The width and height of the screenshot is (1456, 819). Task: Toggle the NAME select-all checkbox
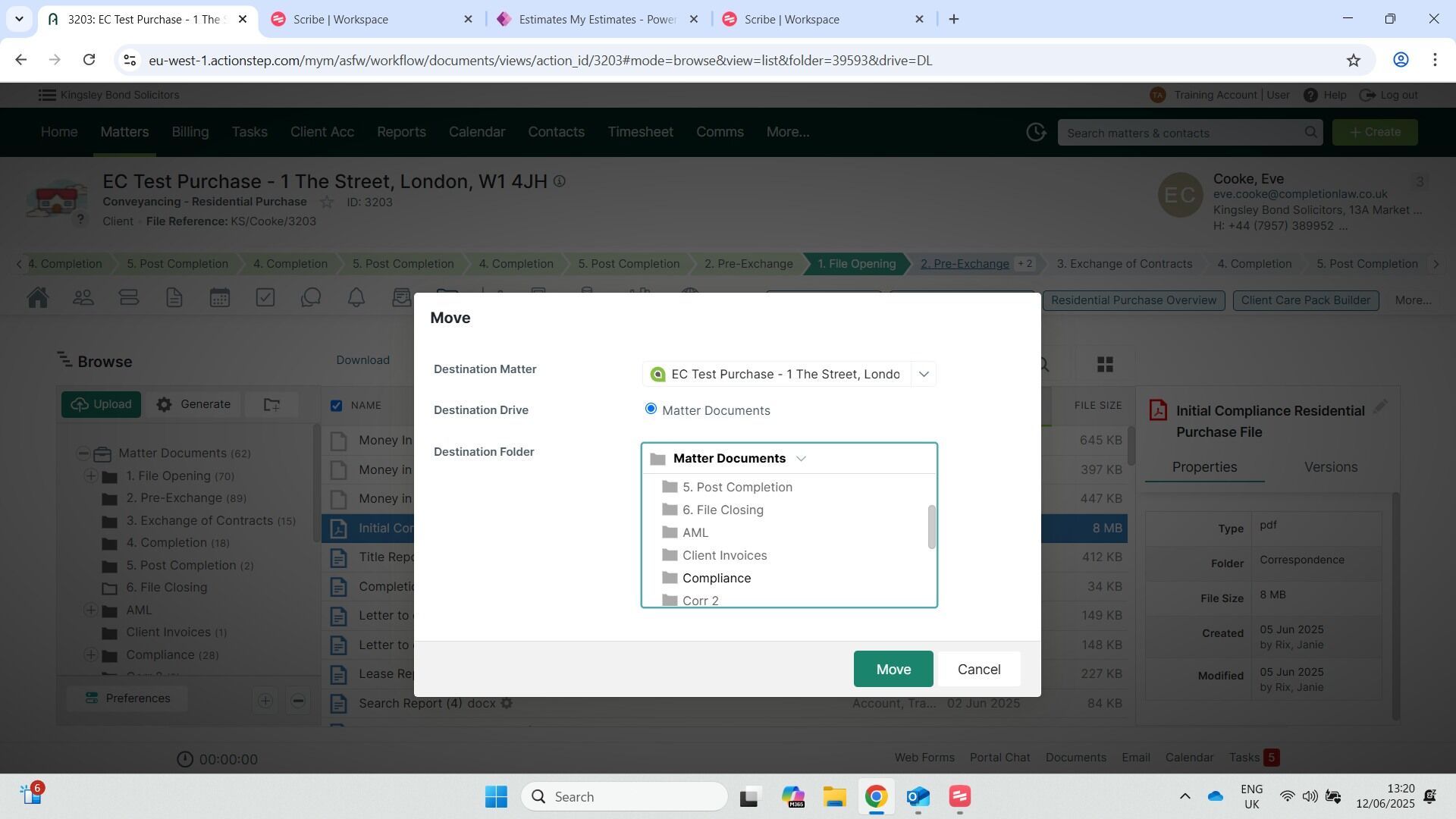[337, 406]
